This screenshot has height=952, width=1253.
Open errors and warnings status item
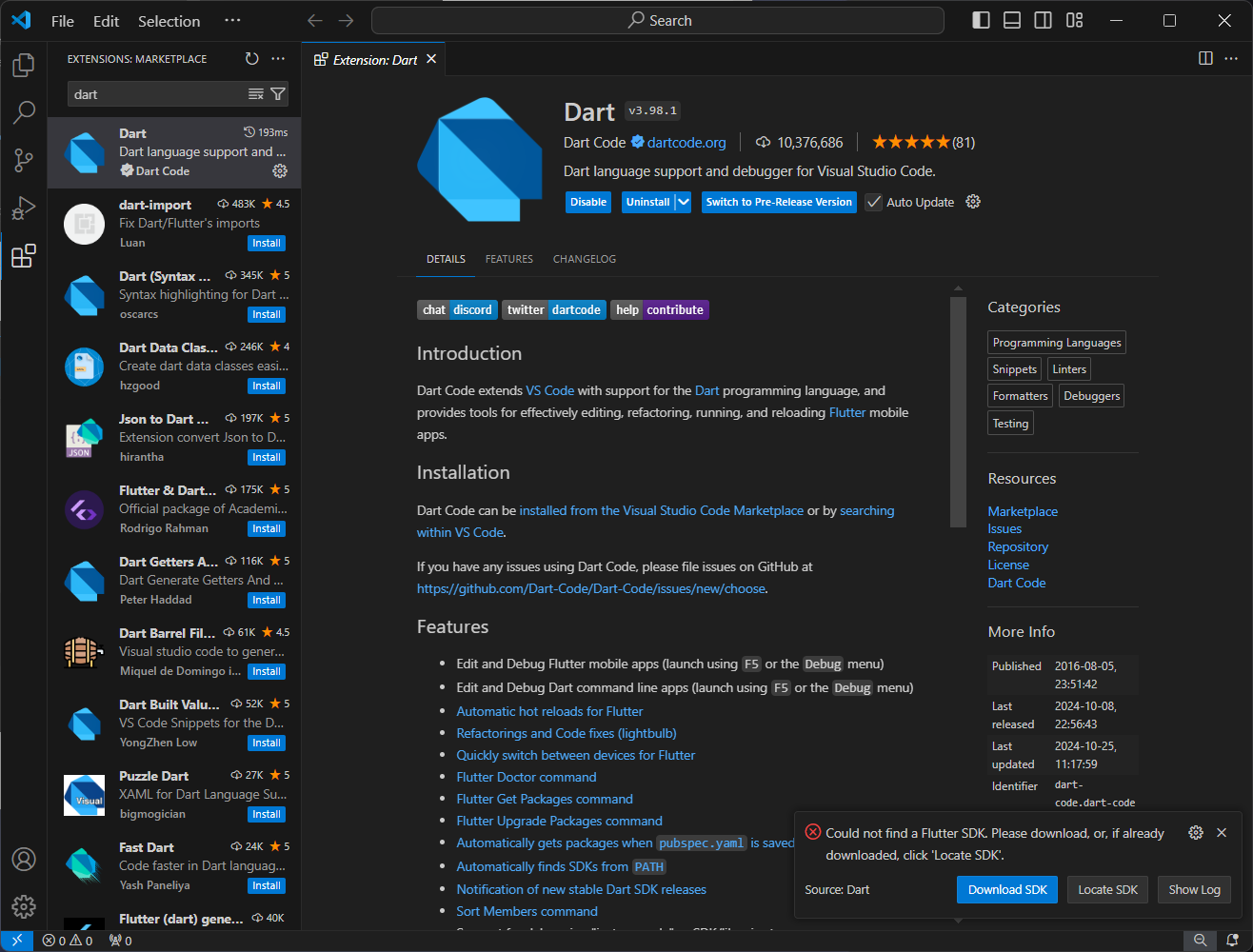click(x=68, y=941)
